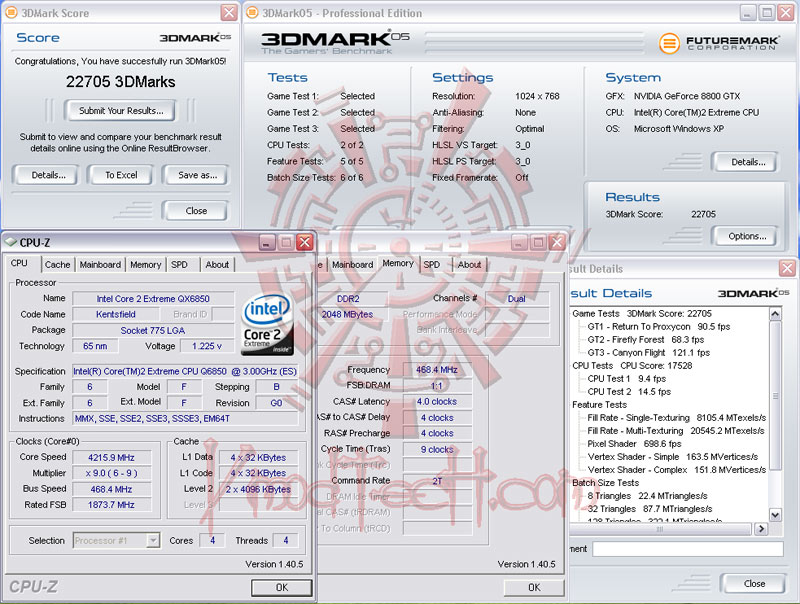Image resolution: width=800 pixels, height=604 pixels.
Task: Click the Futuremark orange logo icon
Action: click(669, 43)
